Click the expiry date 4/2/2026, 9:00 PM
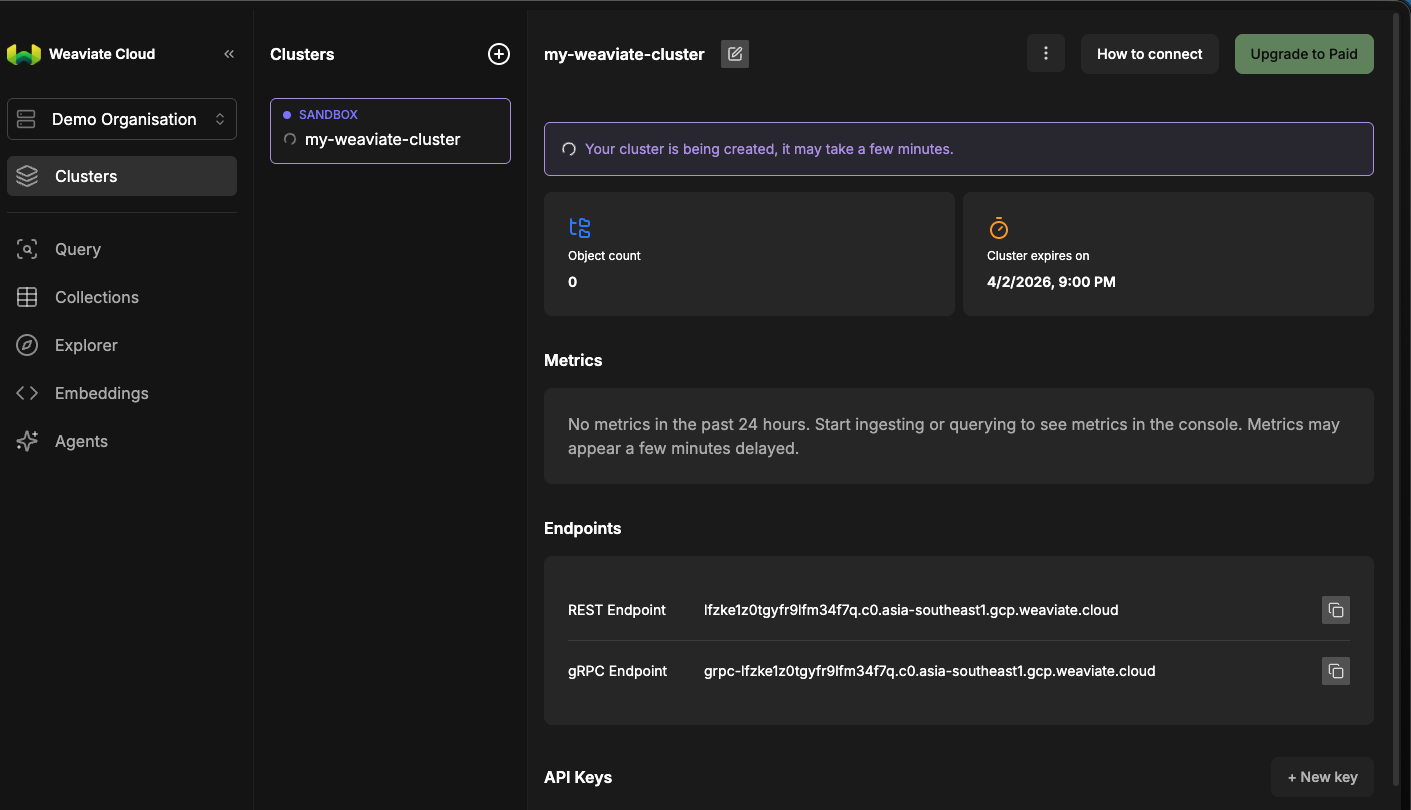Viewport: 1411px width, 810px height. click(x=1051, y=282)
